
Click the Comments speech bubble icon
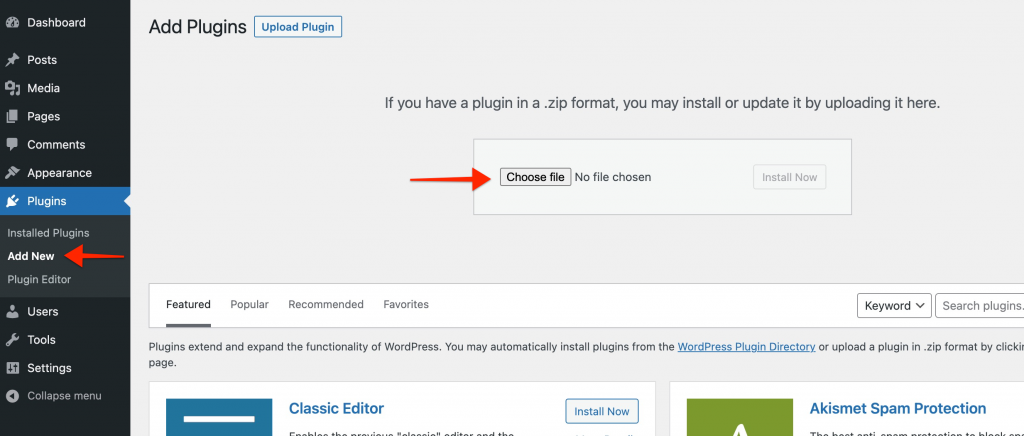click(13, 144)
